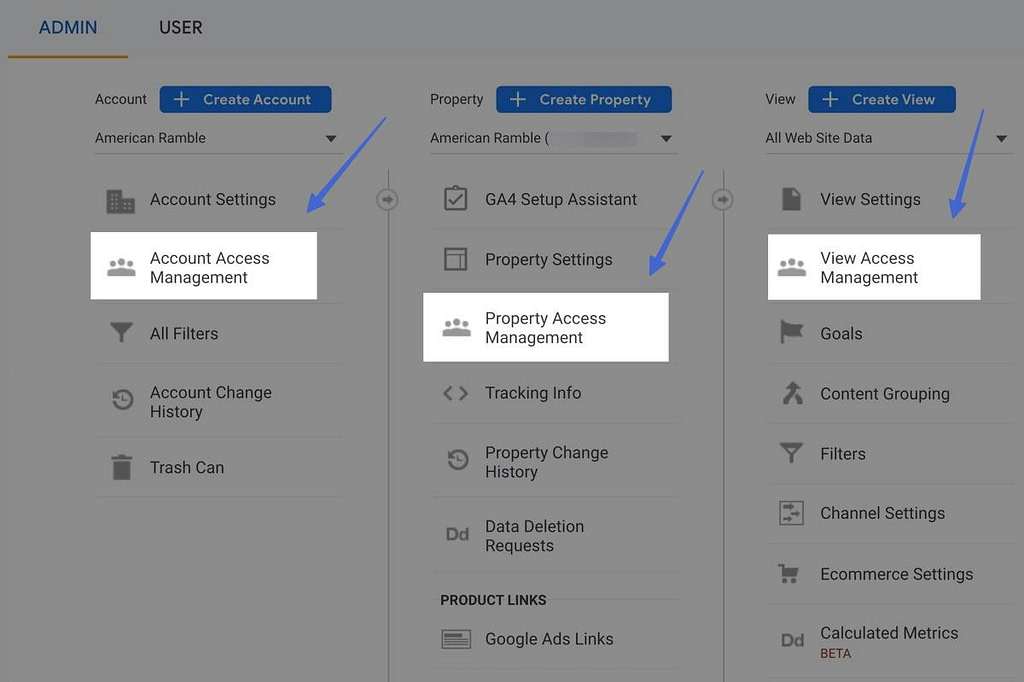This screenshot has height=682, width=1024.
Task: Select the ADMIN tab
Action: pyautogui.click(x=67, y=27)
